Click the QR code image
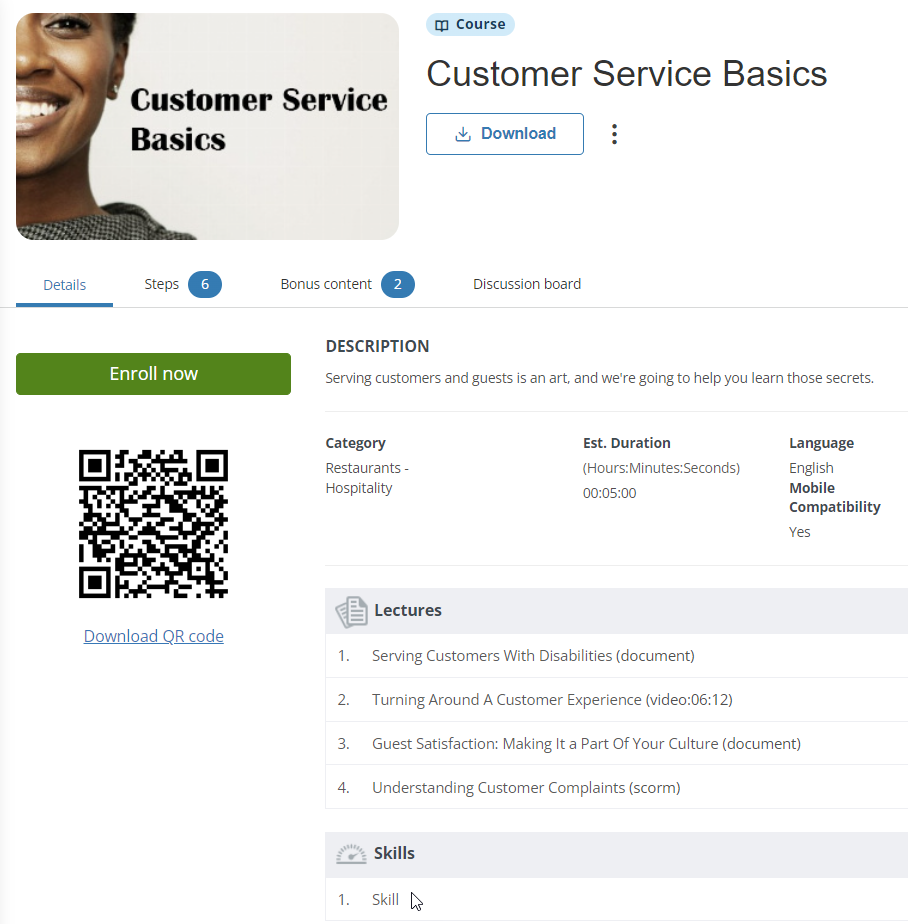Image resolution: width=908 pixels, height=924 pixels. coord(153,523)
